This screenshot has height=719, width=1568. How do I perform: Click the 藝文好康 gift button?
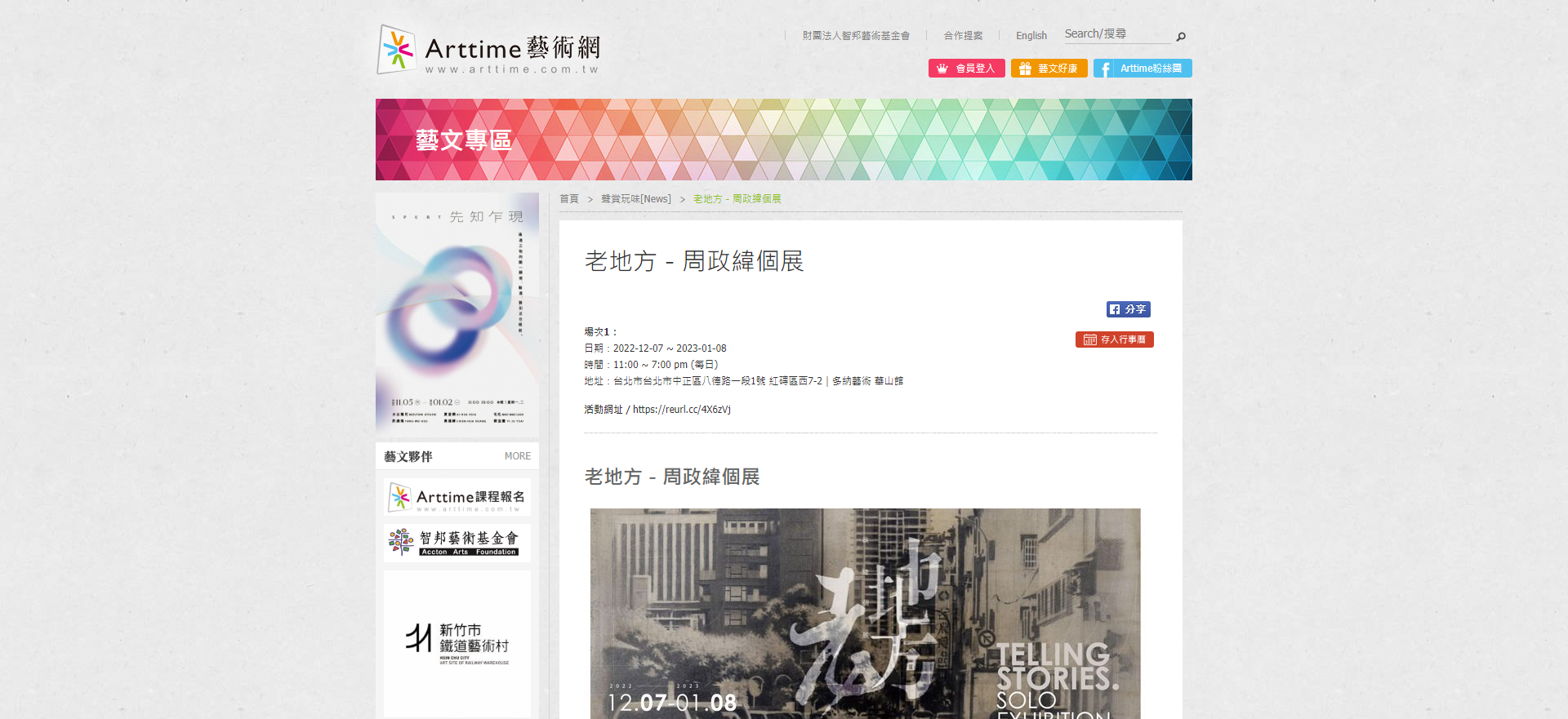click(1049, 69)
